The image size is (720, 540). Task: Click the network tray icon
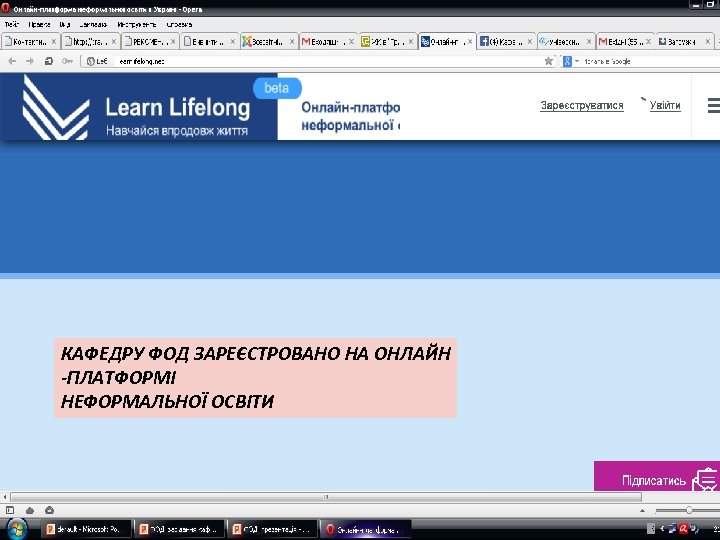click(673, 529)
